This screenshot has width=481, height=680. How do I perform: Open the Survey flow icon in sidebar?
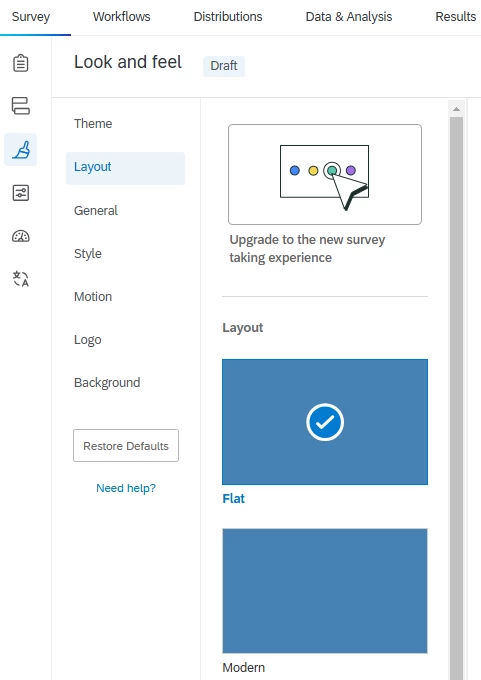click(x=20, y=106)
